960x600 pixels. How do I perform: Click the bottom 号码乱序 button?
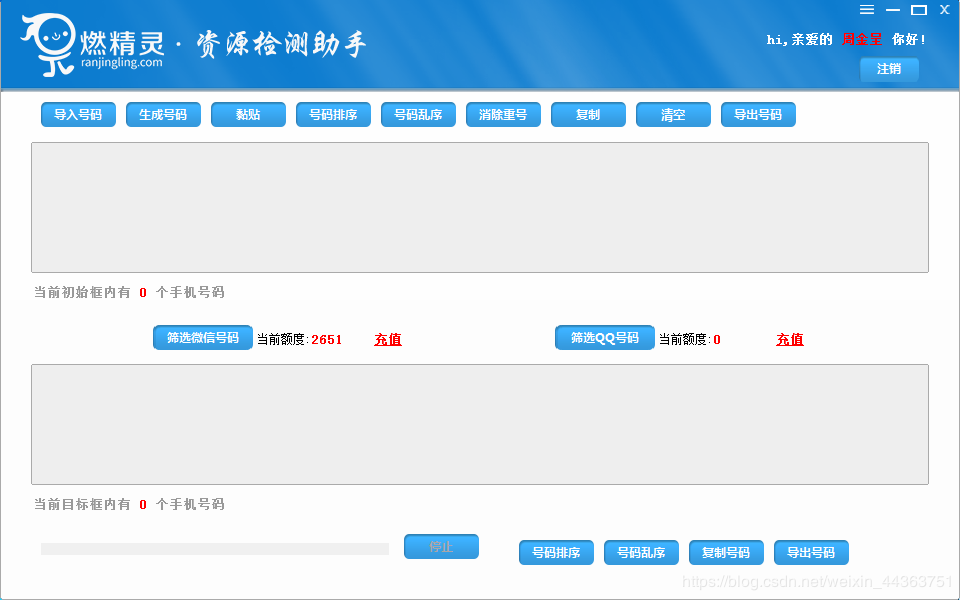(641, 552)
